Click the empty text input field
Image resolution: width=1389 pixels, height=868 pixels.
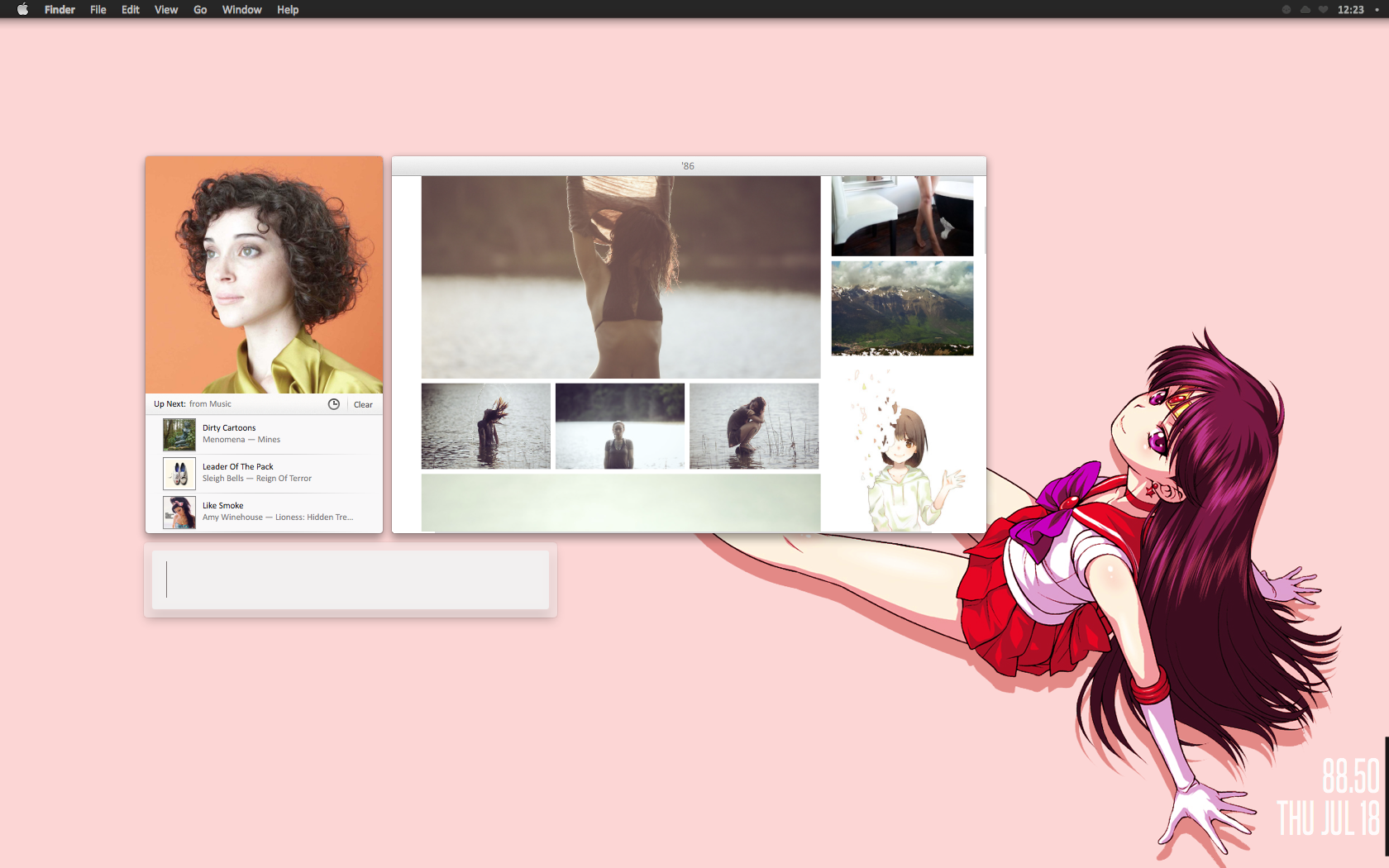coord(351,579)
